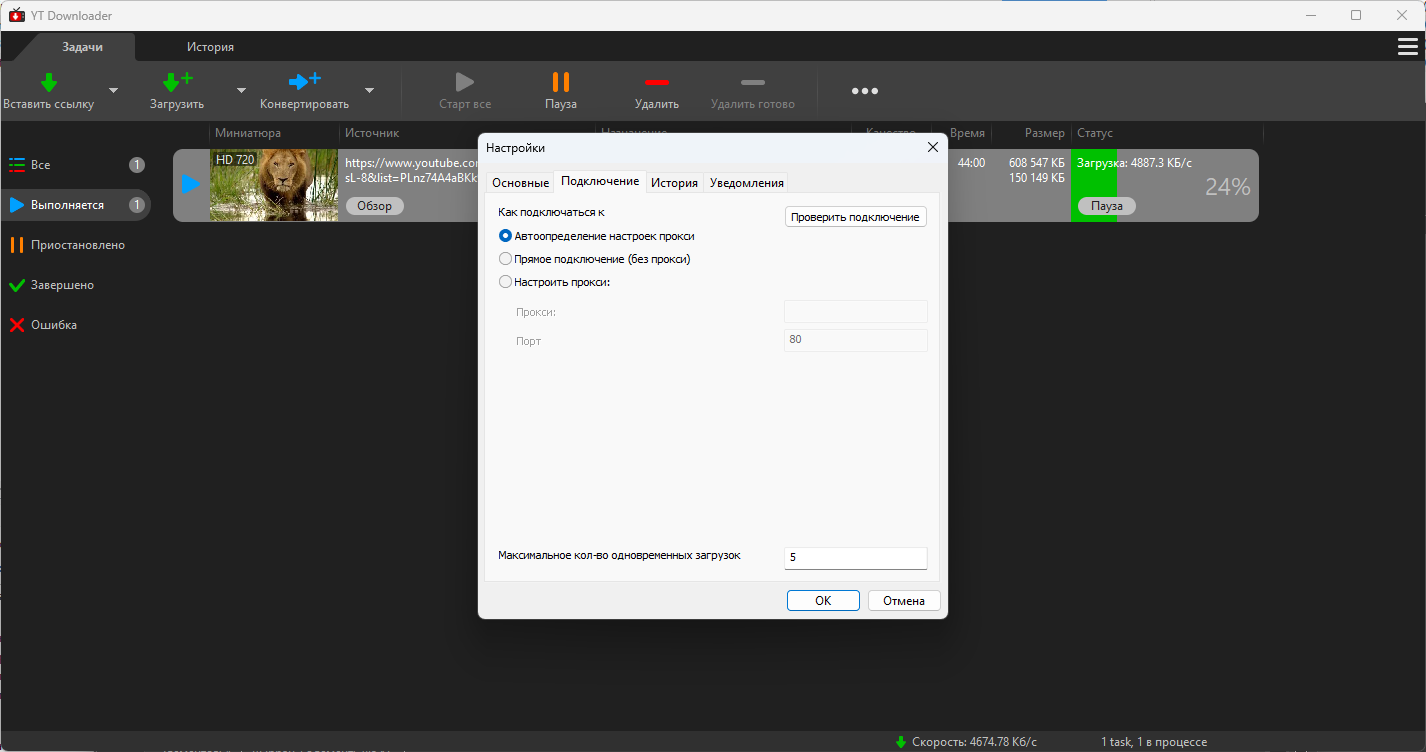
Task: Click the blue Convert arrow icon
Action: coord(304,82)
